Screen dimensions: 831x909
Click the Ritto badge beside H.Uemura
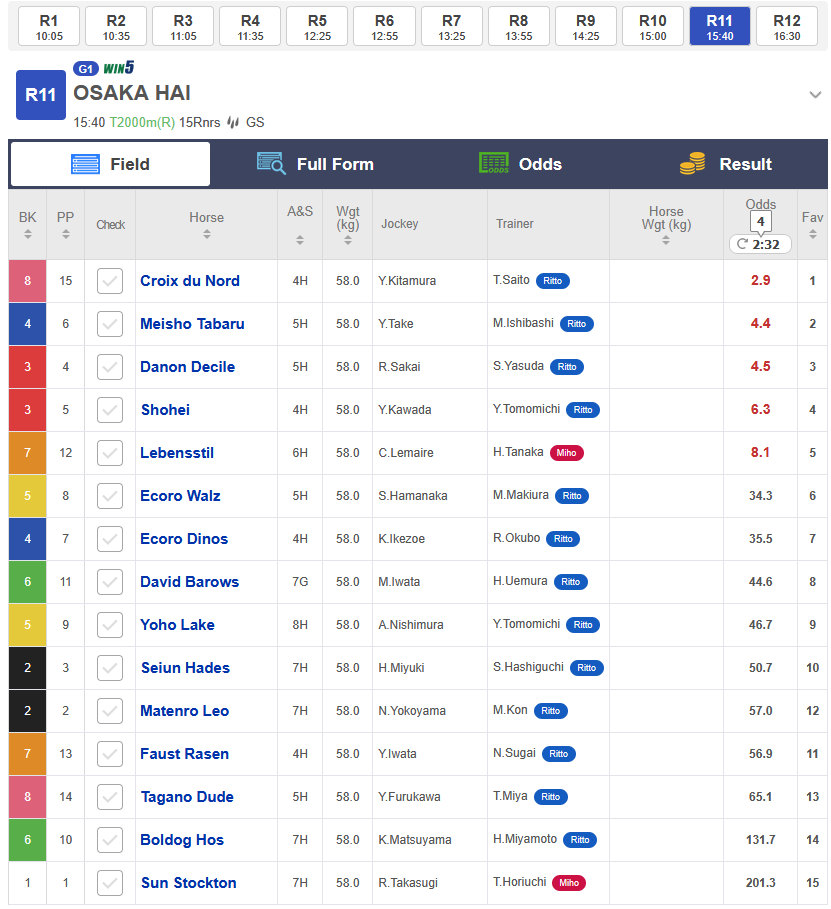tap(571, 581)
